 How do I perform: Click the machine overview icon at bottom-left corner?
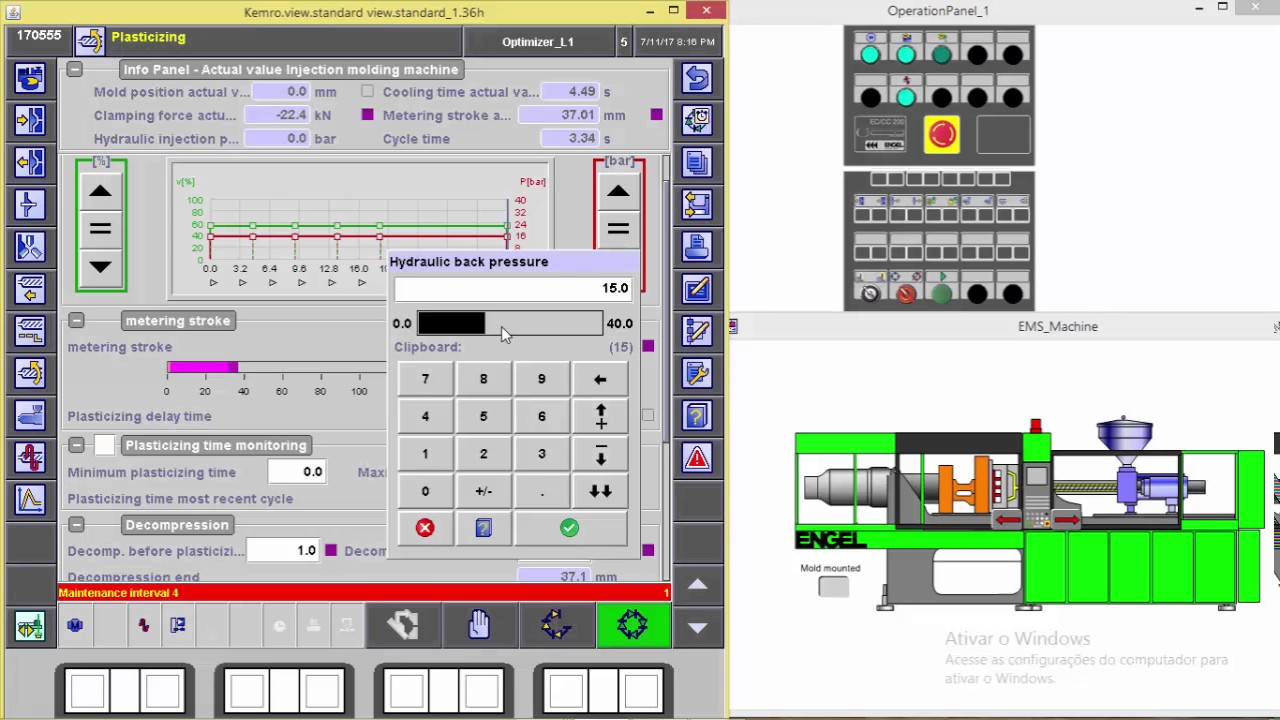(x=30, y=627)
